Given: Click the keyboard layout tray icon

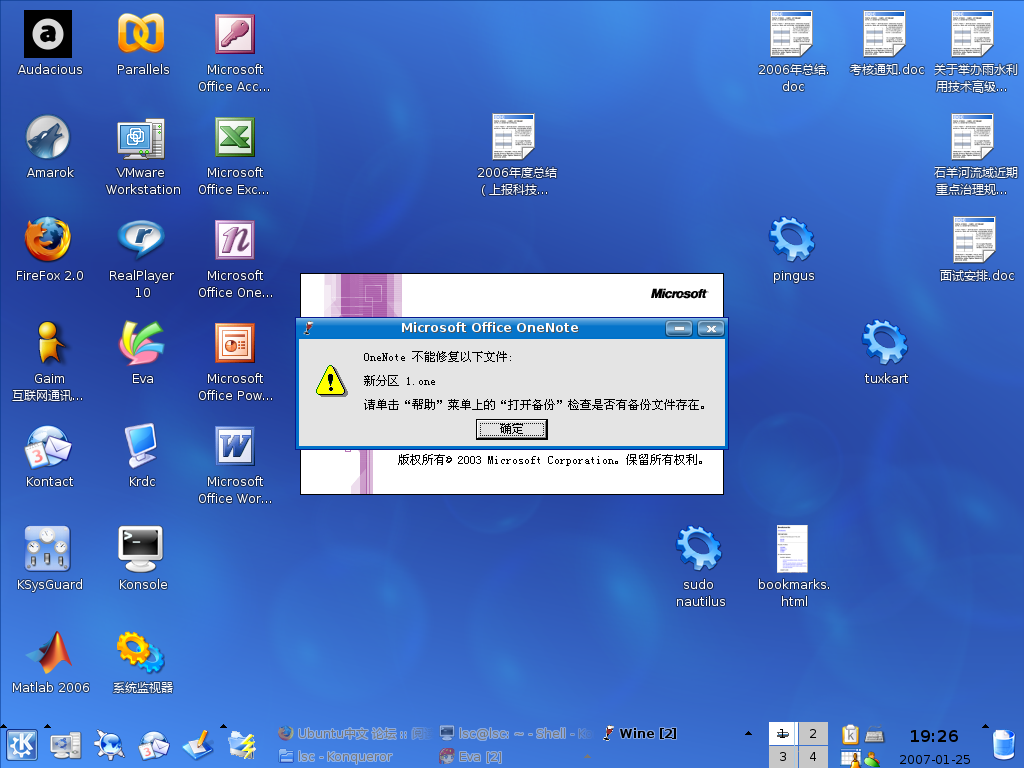Looking at the screenshot, I should tap(874, 735).
